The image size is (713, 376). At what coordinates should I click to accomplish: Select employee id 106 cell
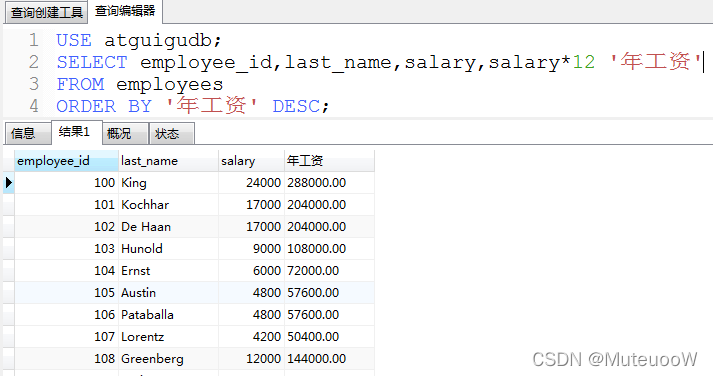[x=66, y=315]
